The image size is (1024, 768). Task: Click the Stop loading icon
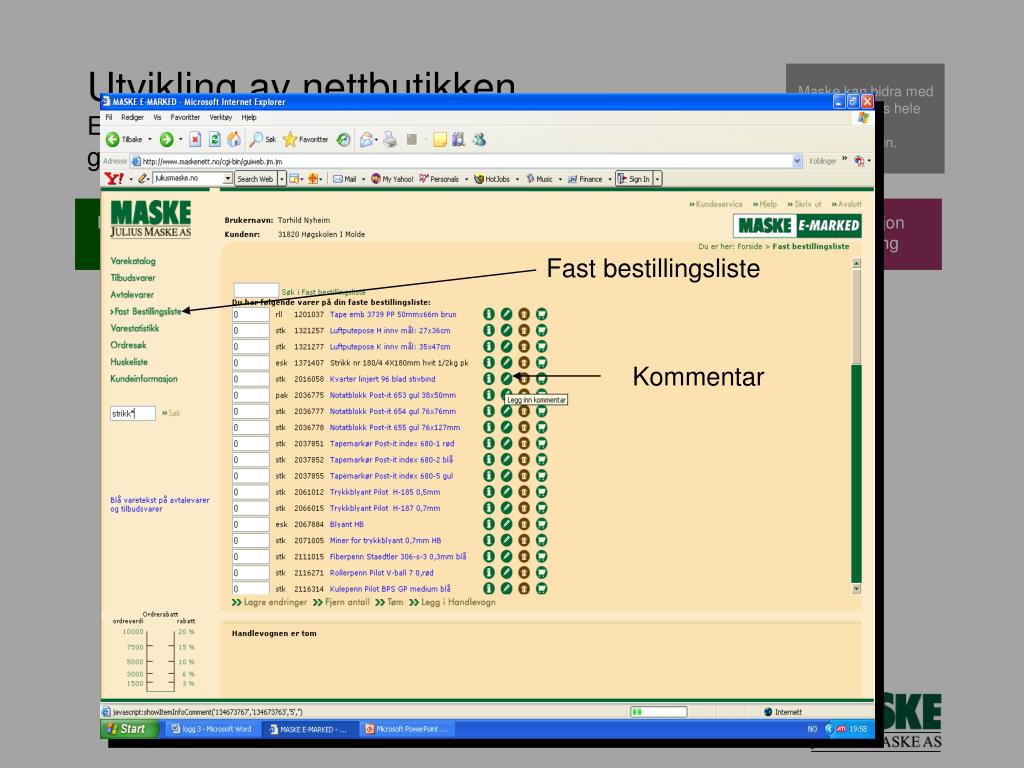coord(195,140)
